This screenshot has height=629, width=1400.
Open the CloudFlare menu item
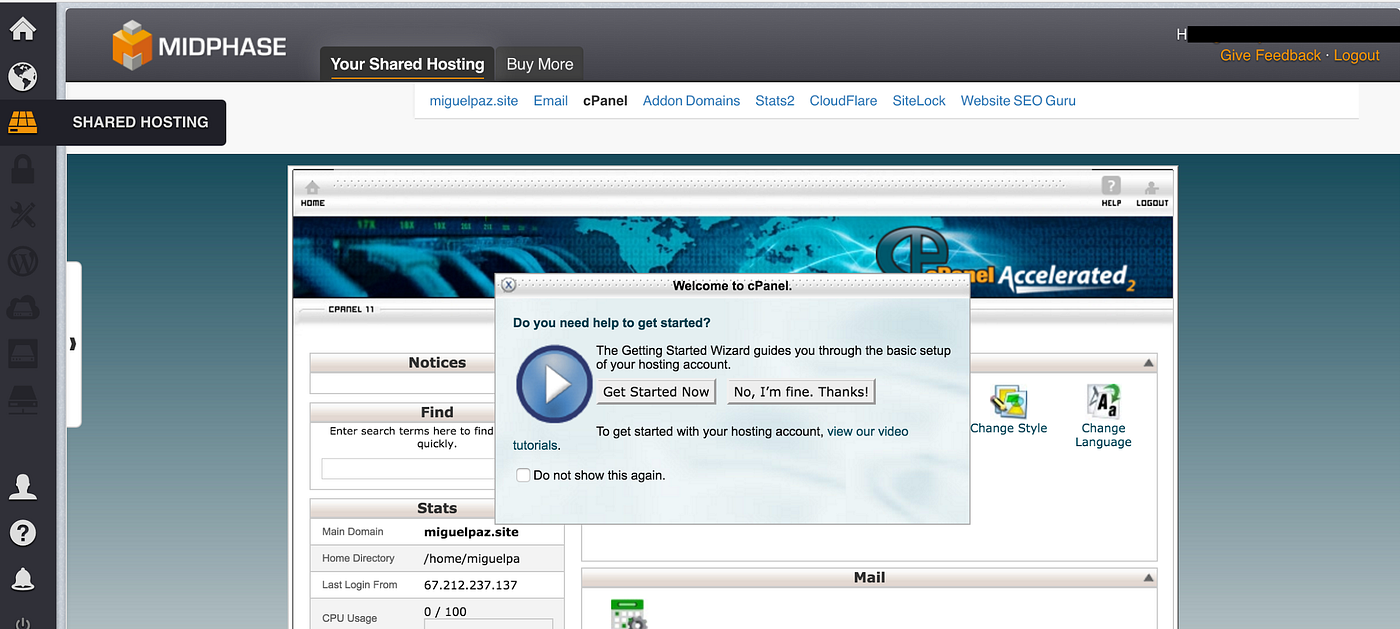pos(843,101)
